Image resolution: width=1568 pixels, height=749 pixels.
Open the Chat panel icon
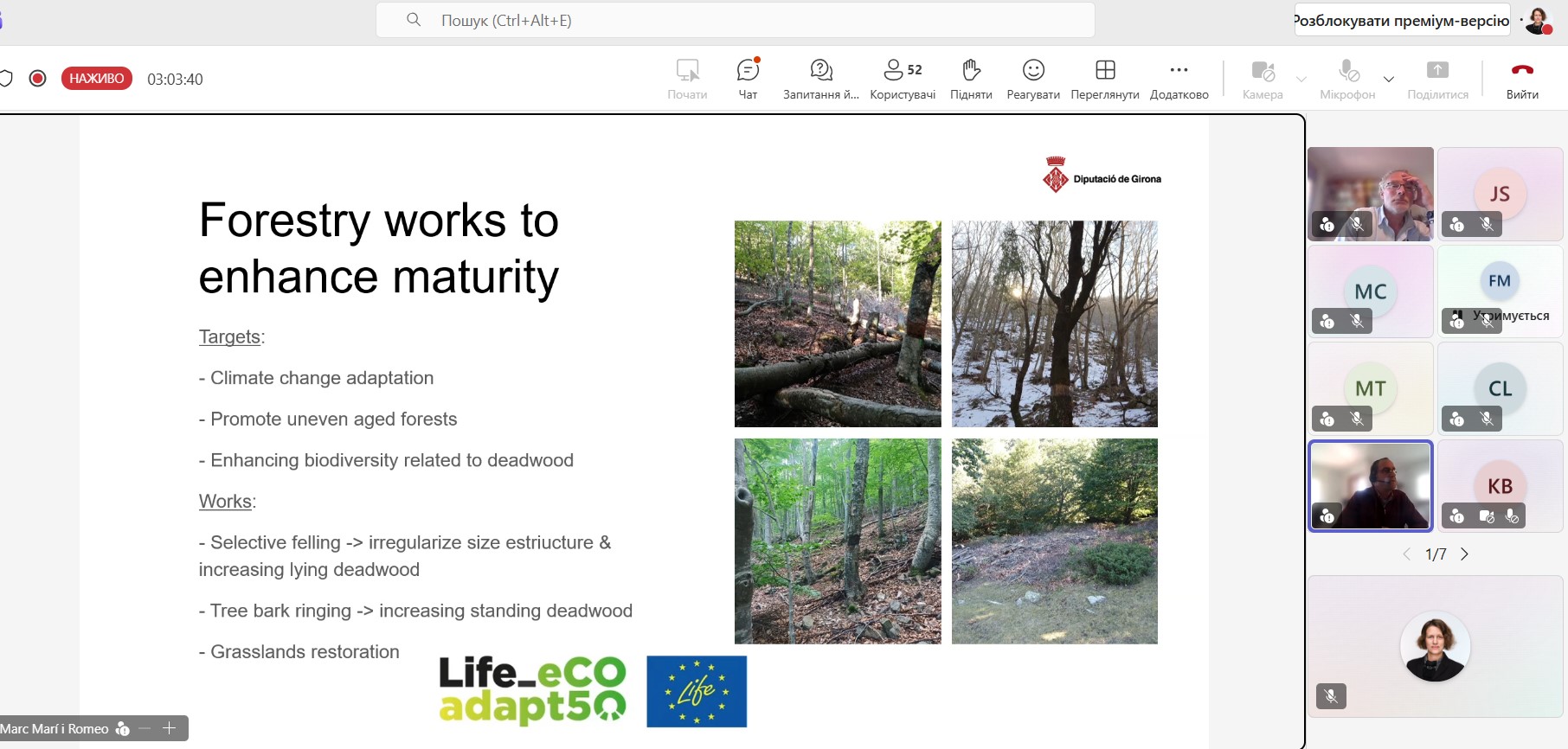point(748,71)
